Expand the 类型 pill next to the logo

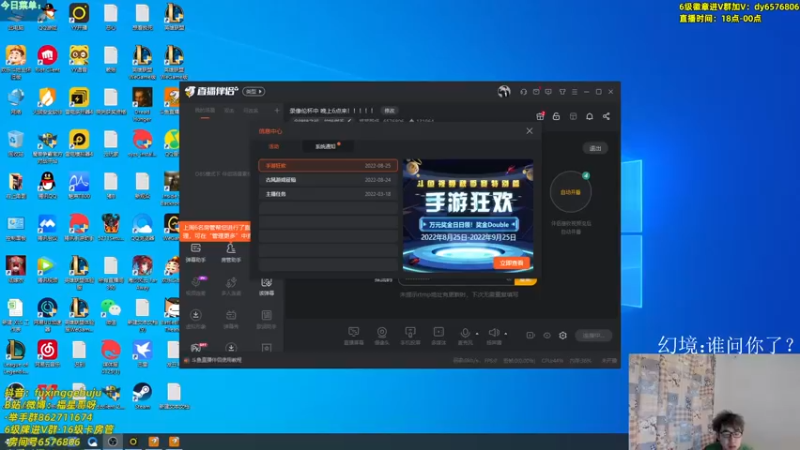(x=254, y=91)
